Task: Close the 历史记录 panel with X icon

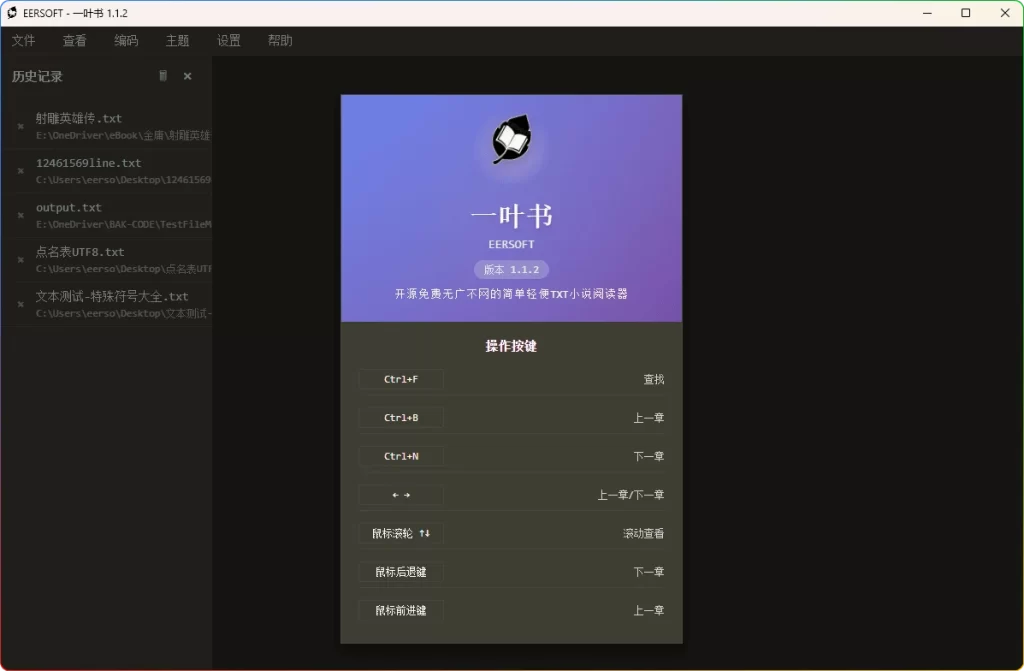Action: (x=187, y=75)
